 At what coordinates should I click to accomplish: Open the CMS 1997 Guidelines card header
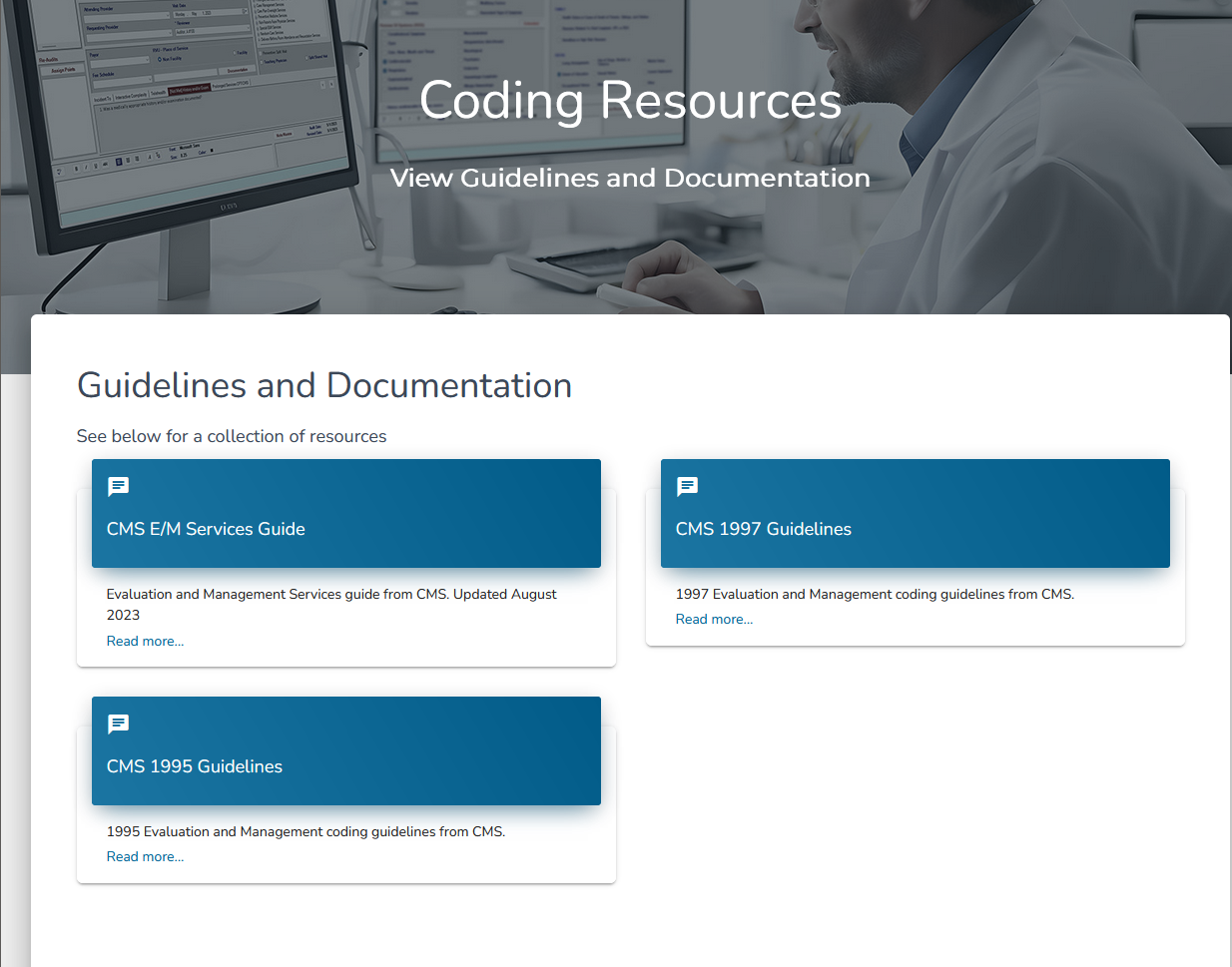(916, 513)
